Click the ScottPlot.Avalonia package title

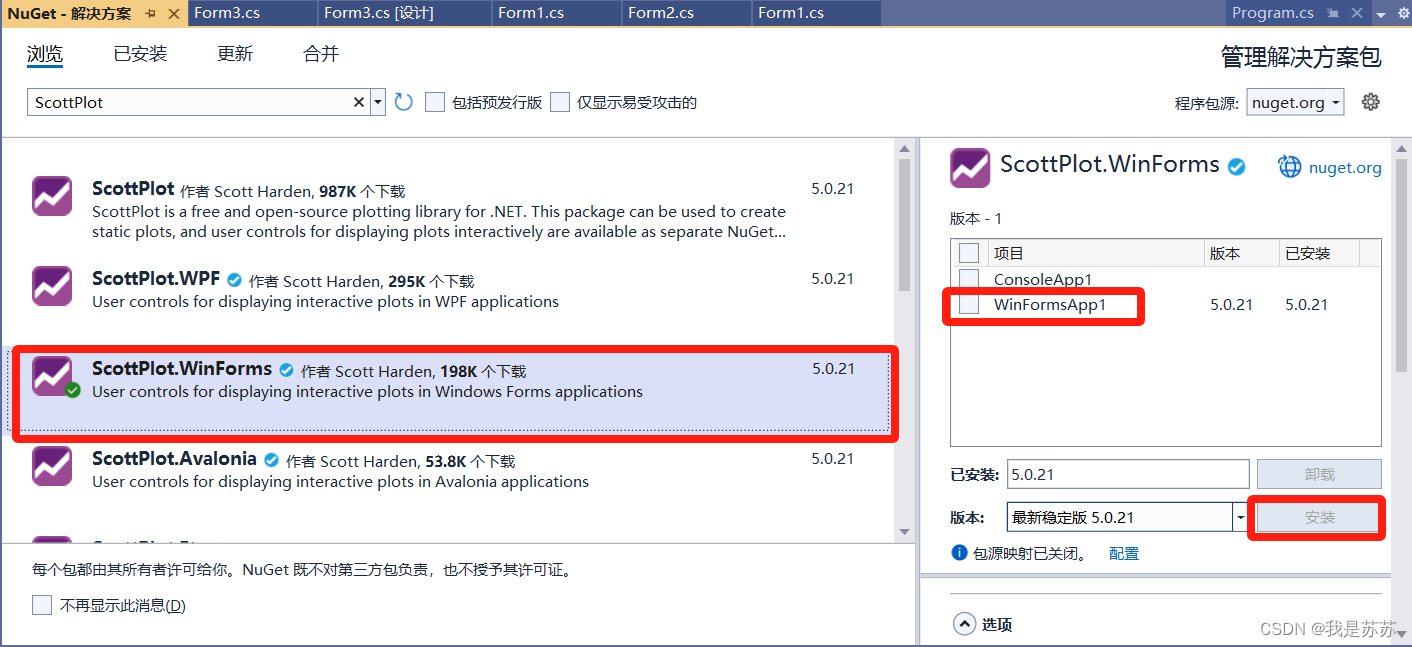[174, 459]
